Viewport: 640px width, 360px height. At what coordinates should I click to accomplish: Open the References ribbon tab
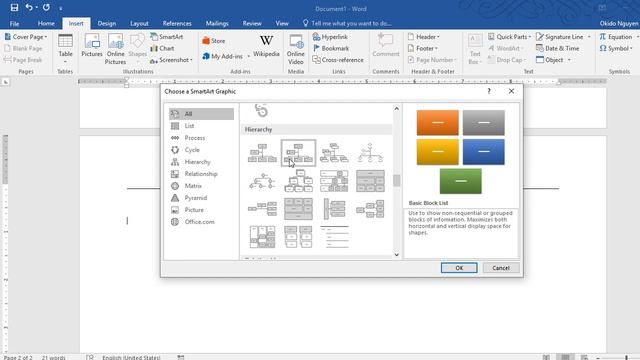[177, 23]
